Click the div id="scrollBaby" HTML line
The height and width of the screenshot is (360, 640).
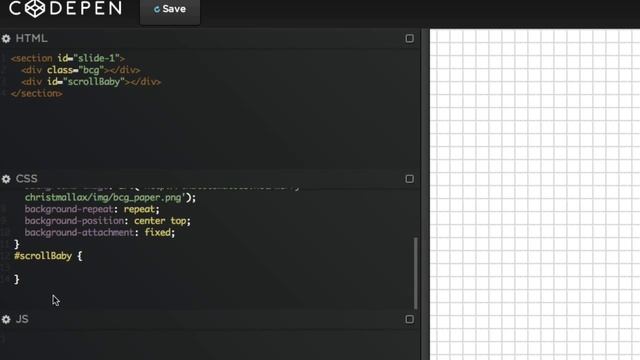pyautogui.click(x=91, y=82)
